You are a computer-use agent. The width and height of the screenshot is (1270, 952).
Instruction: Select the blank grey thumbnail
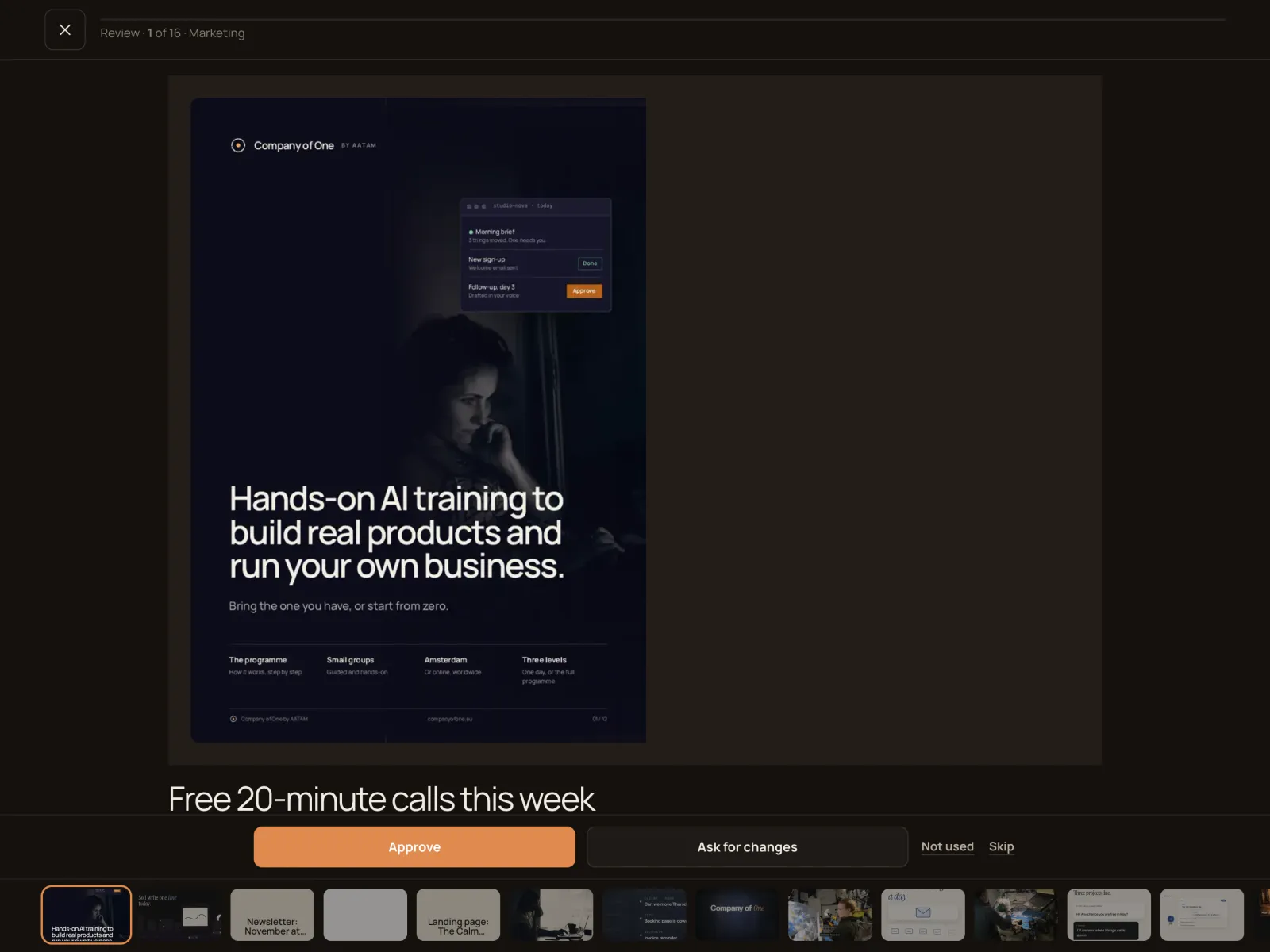tap(365, 915)
